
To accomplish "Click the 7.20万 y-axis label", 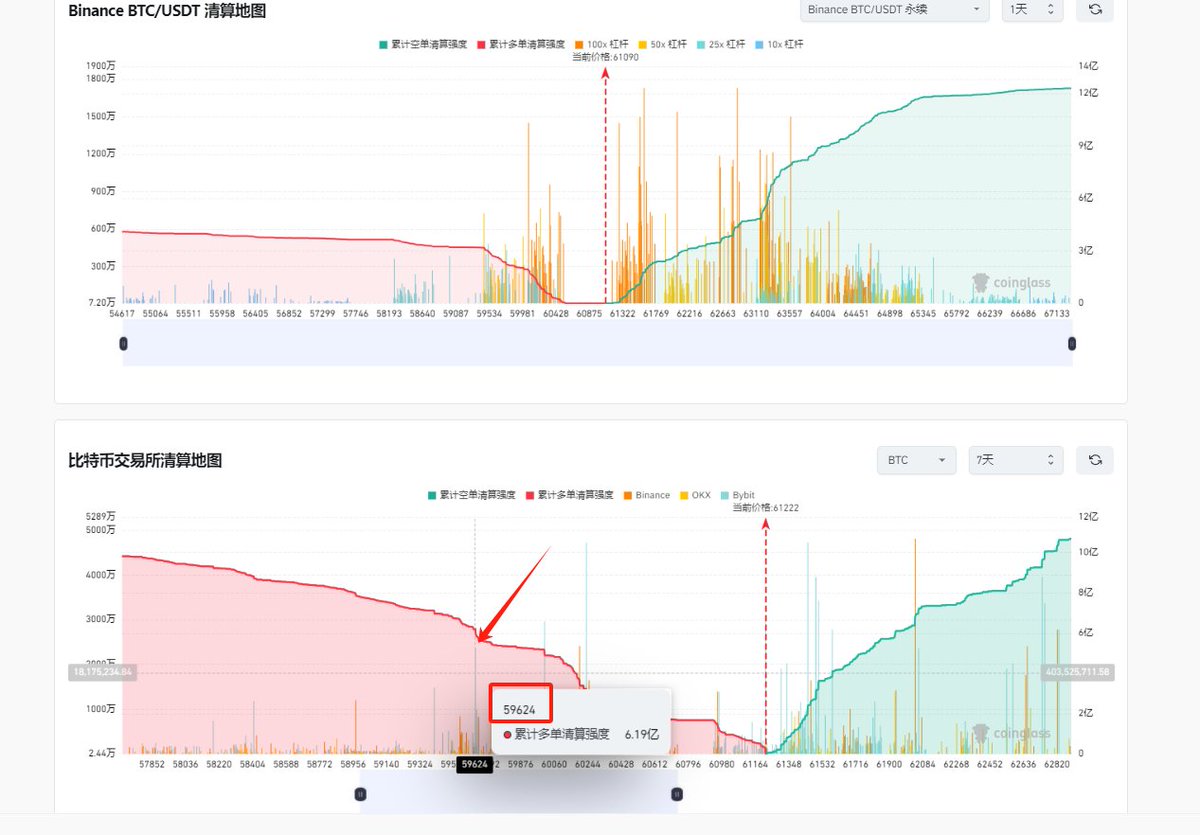I will pyautogui.click(x=103, y=302).
